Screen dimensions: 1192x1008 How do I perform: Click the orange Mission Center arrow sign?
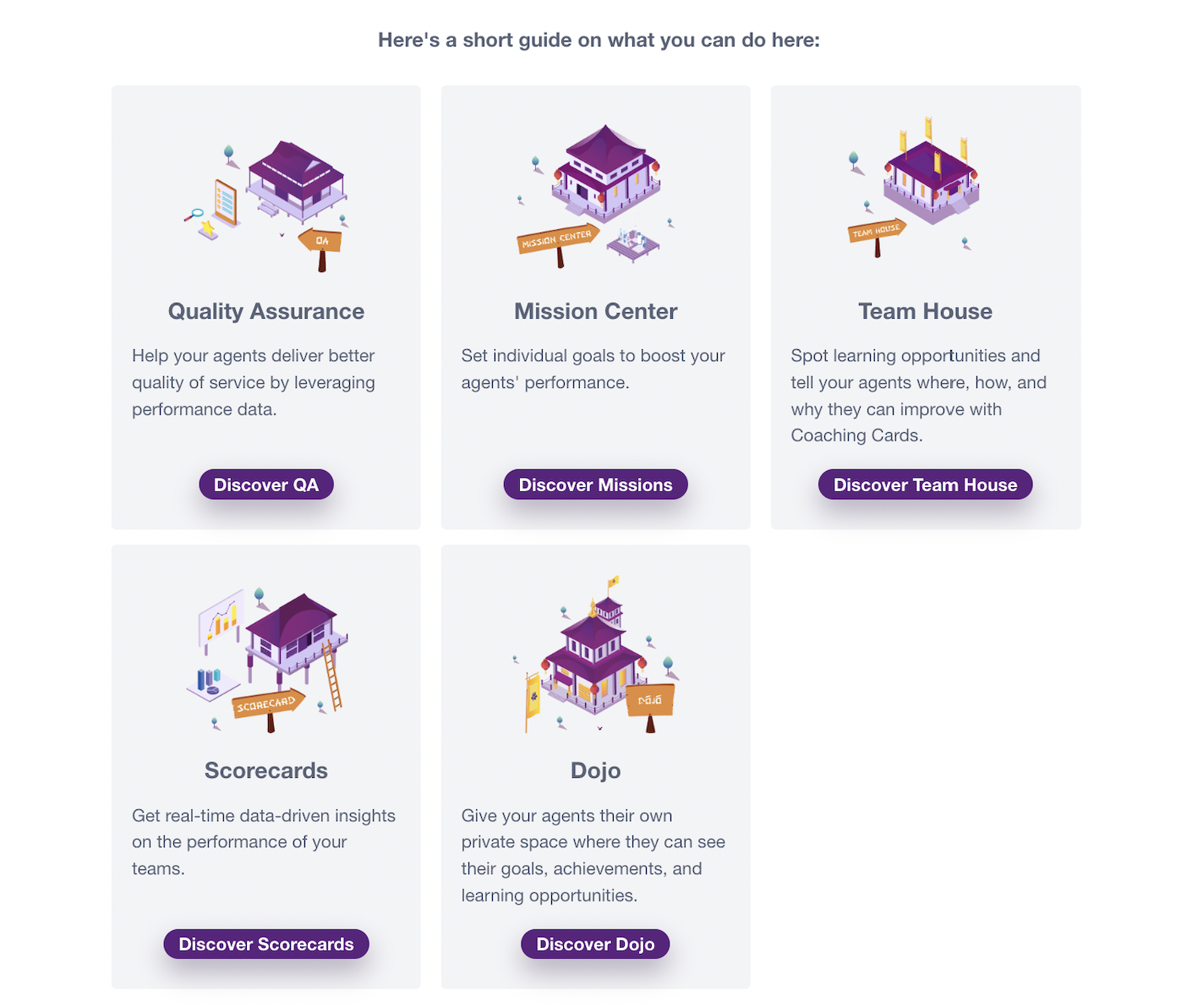[558, 243]
